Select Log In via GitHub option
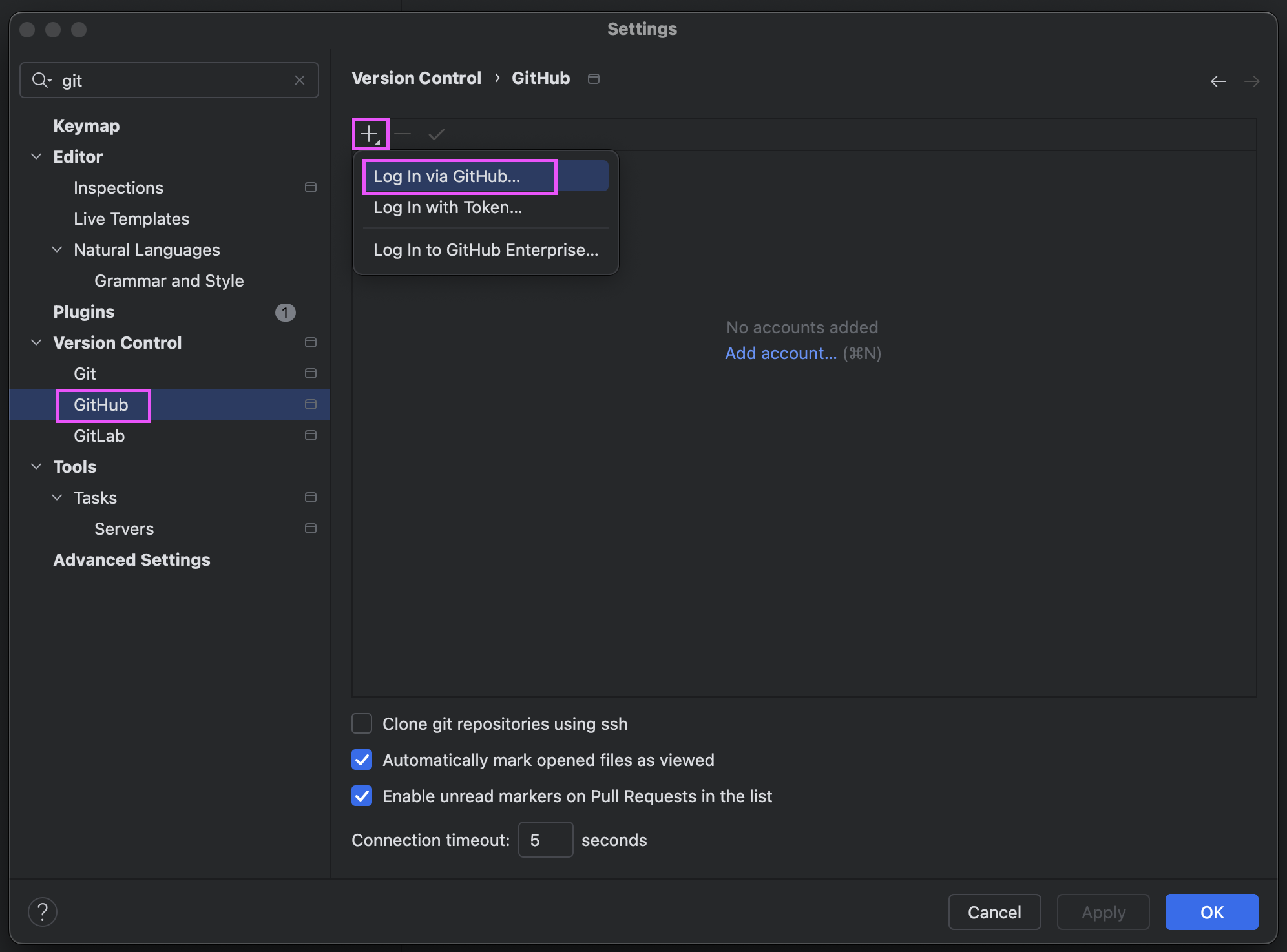Screen dimensions: 1287x952 click(447, 176)
